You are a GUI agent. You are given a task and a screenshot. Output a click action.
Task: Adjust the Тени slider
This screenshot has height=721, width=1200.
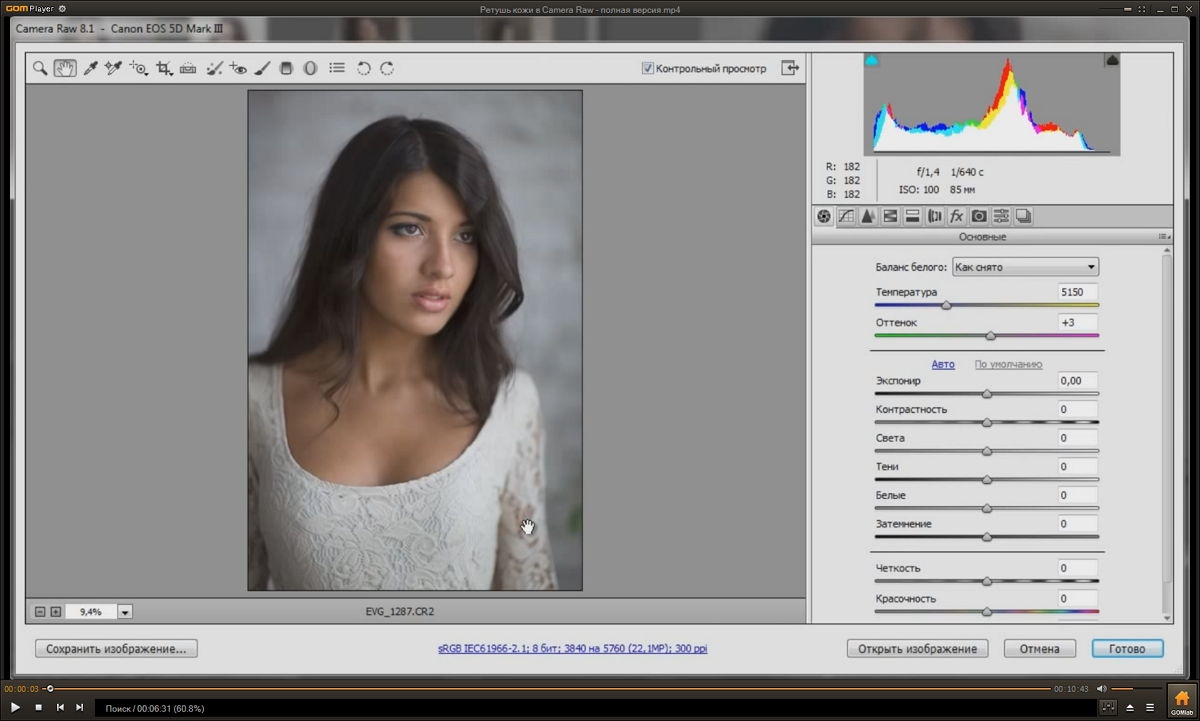click(987, 480)
